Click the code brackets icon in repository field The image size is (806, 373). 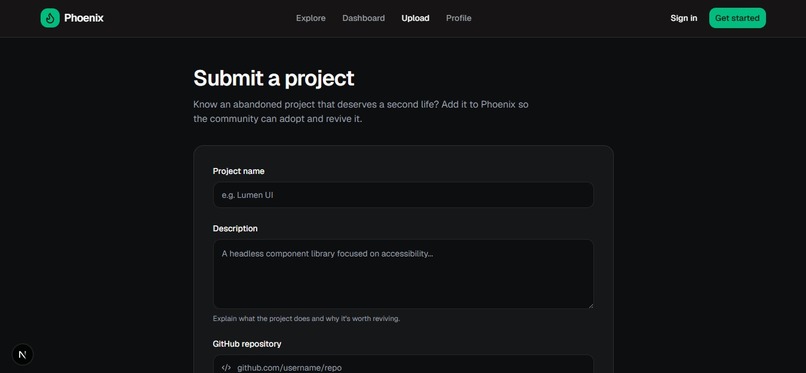(x=226, y=367)
